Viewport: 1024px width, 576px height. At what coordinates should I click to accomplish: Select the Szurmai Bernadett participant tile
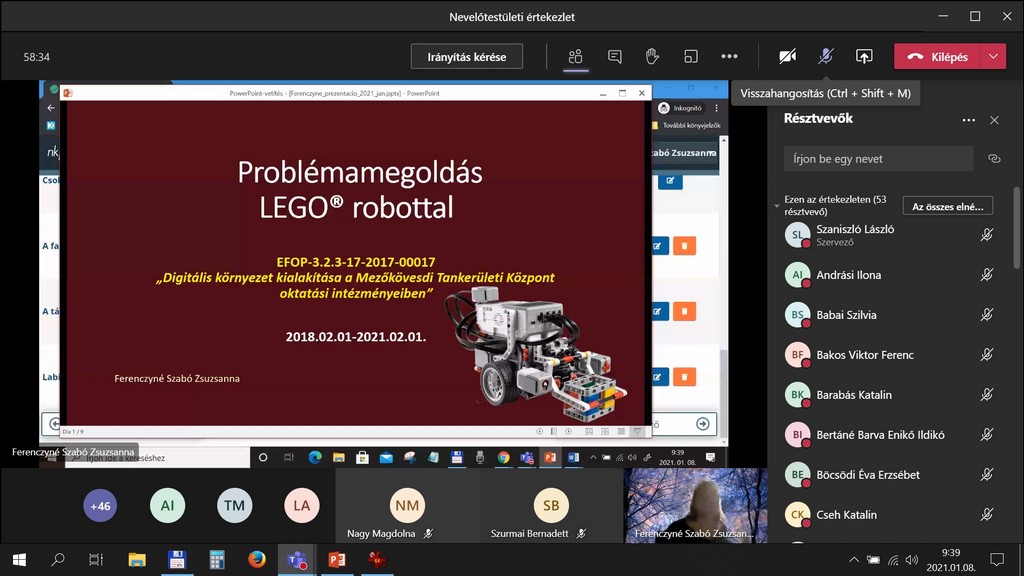tap(551, 505)
